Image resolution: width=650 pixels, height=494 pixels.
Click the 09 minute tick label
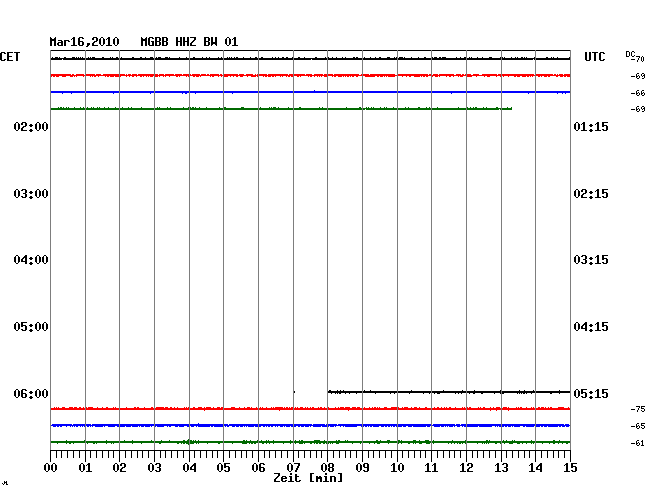click(x=362, y=468)
